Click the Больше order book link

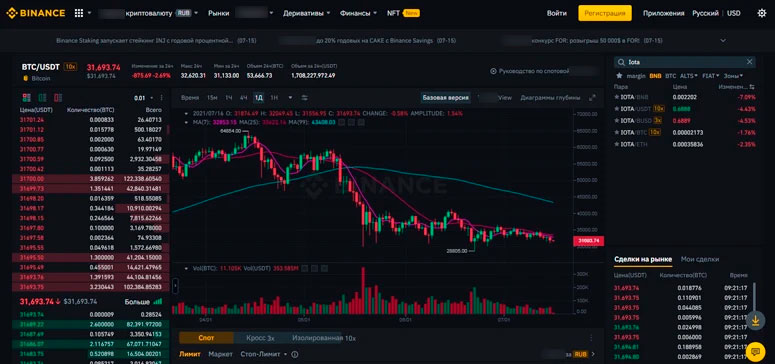(137, 302)
